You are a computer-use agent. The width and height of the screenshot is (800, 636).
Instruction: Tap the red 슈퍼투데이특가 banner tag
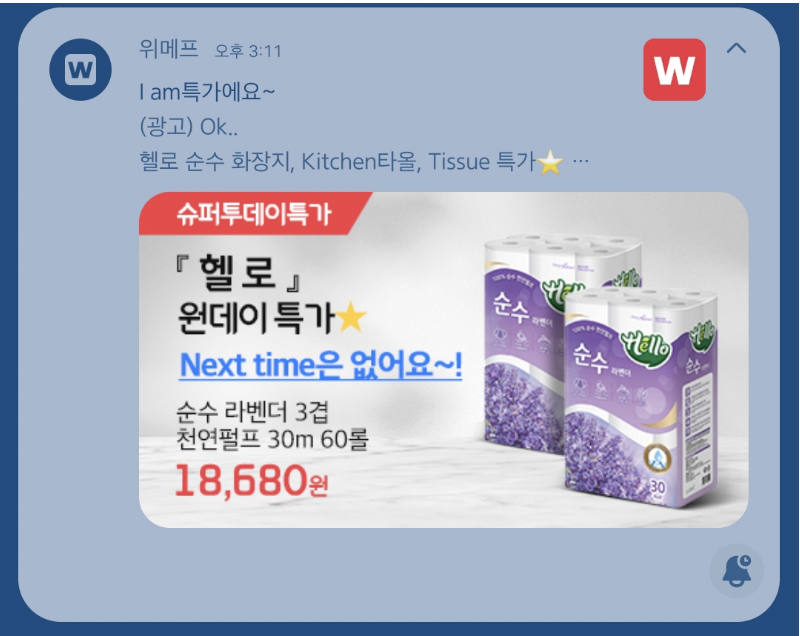[255, 214]
